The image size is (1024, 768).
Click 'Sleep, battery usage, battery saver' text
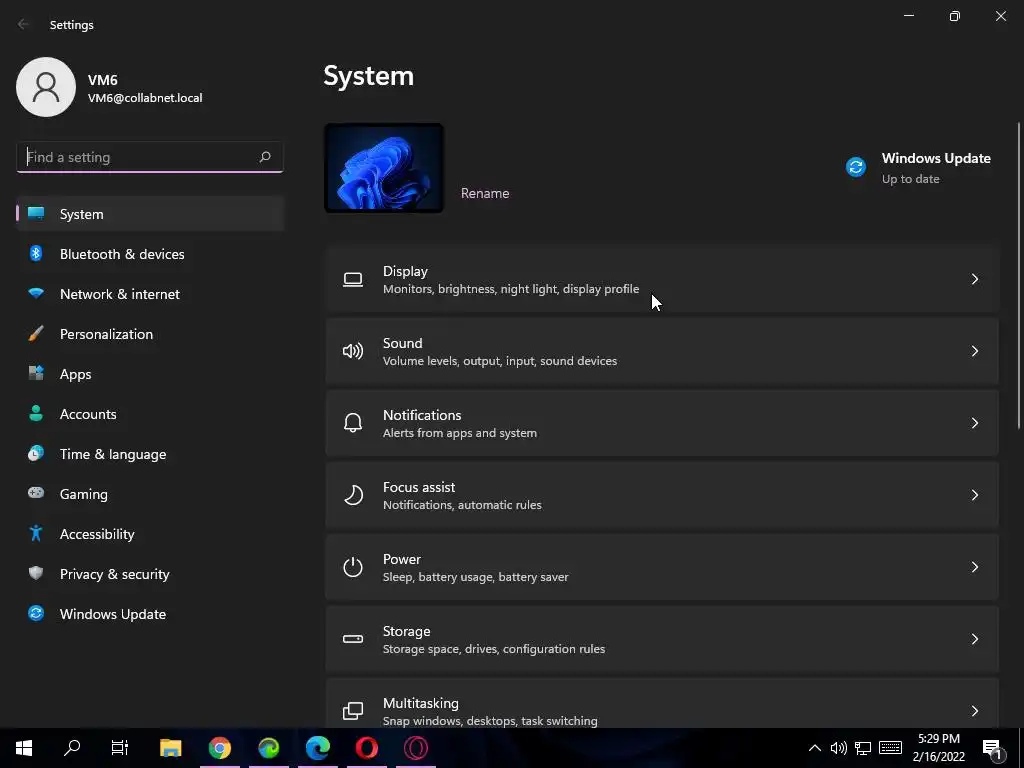point(475,577)
